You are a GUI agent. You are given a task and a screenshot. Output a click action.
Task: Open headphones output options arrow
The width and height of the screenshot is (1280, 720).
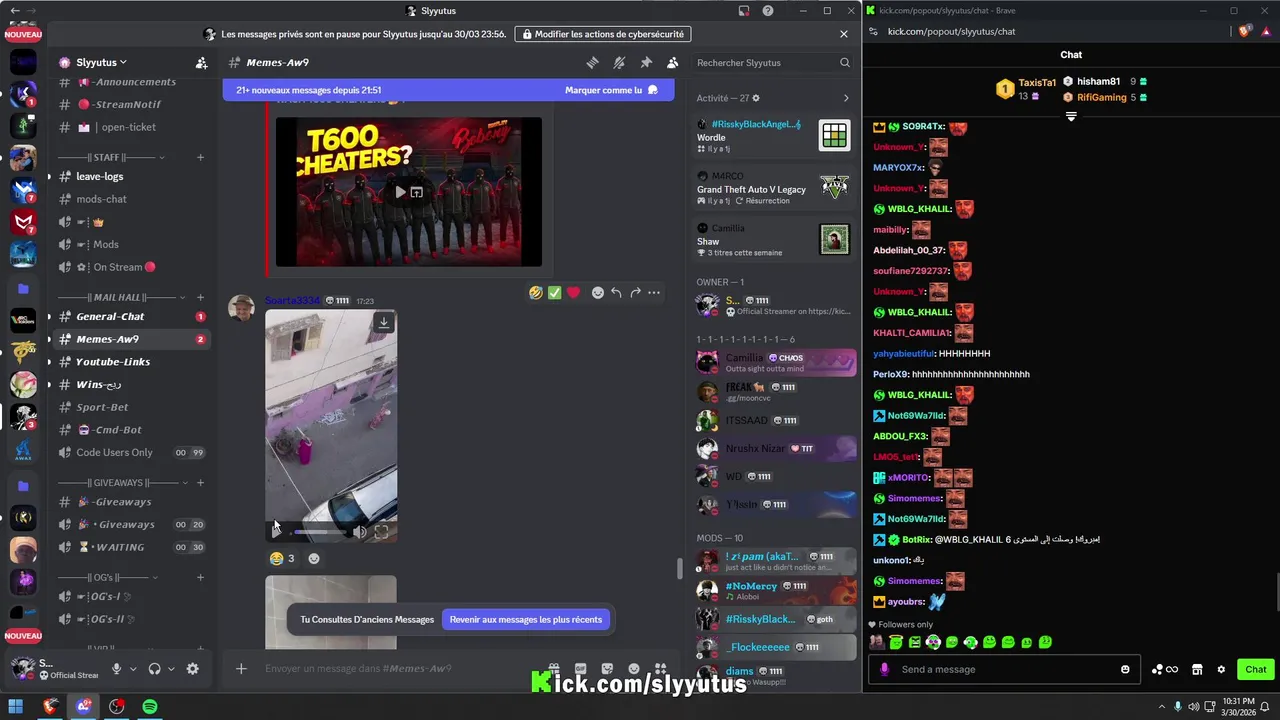[171, 669]
